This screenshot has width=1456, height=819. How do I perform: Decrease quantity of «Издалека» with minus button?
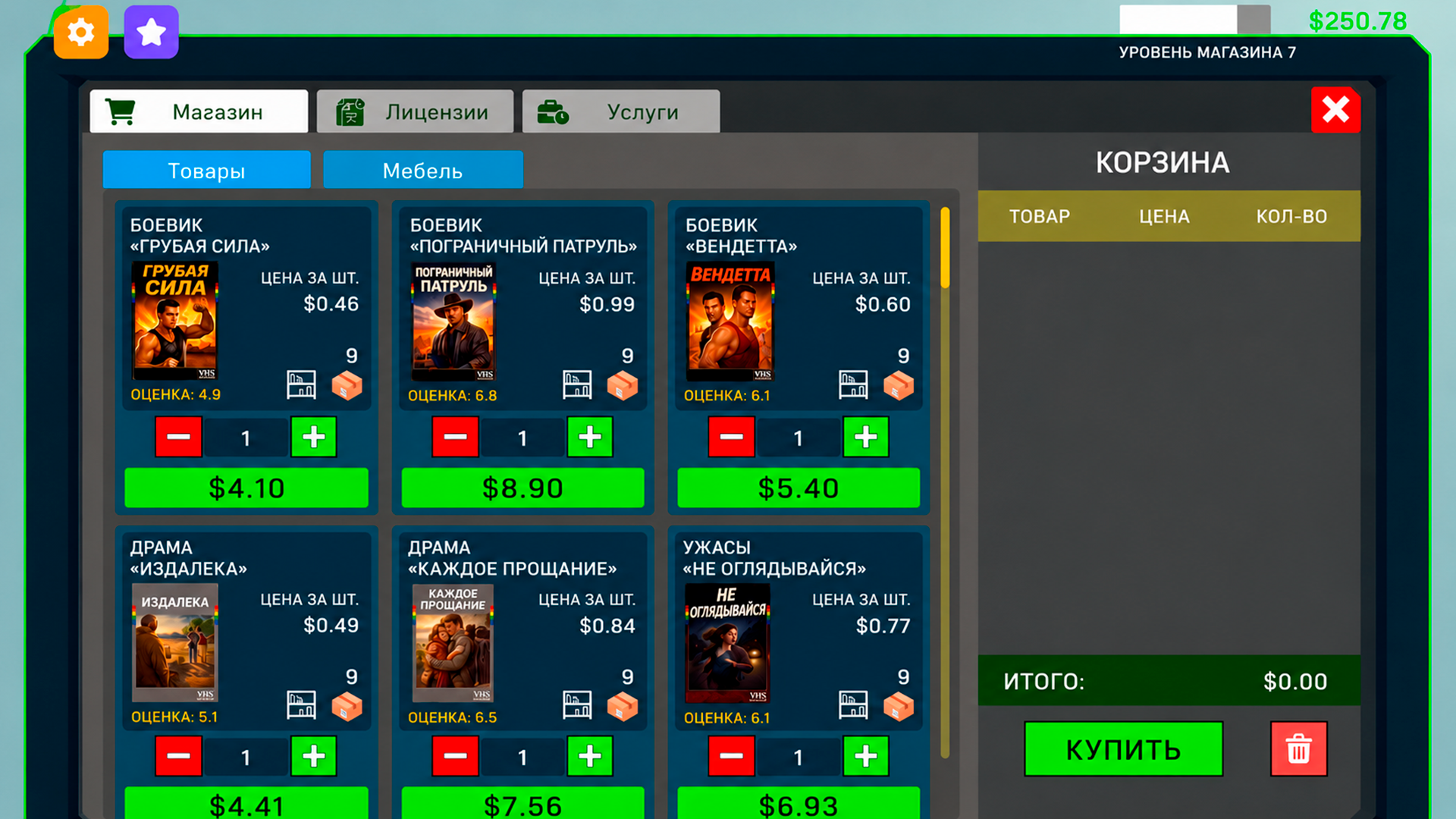click(178, 756)
